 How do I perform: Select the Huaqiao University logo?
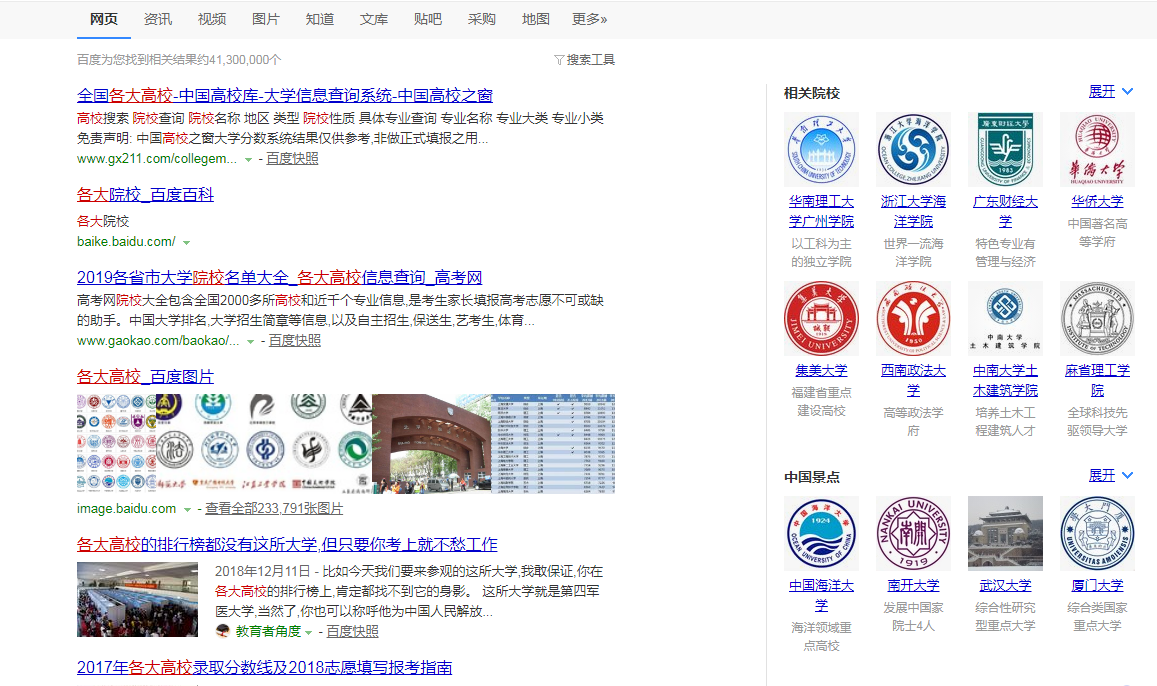point(1097,150)
